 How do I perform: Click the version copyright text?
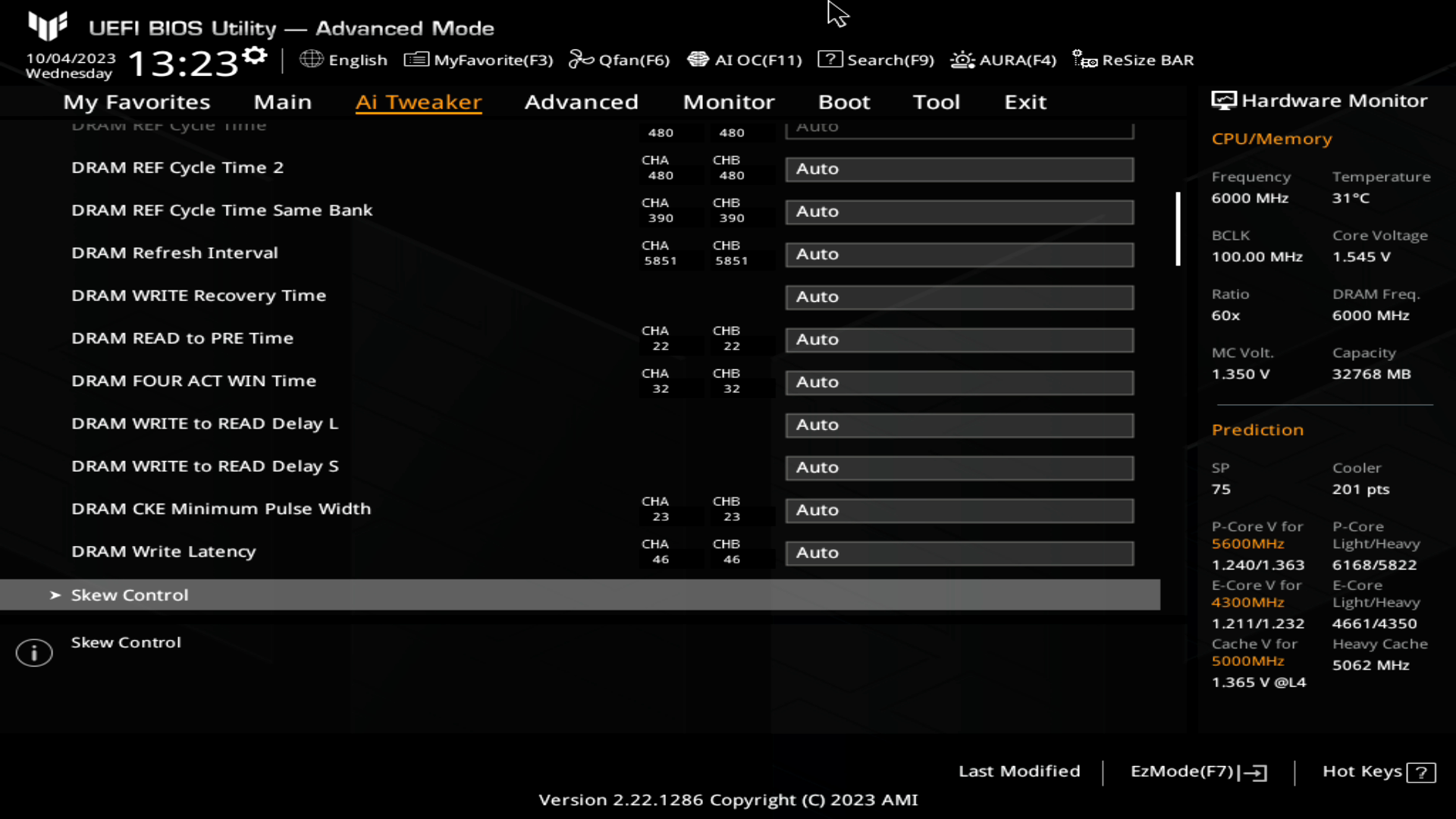[728, 800]
